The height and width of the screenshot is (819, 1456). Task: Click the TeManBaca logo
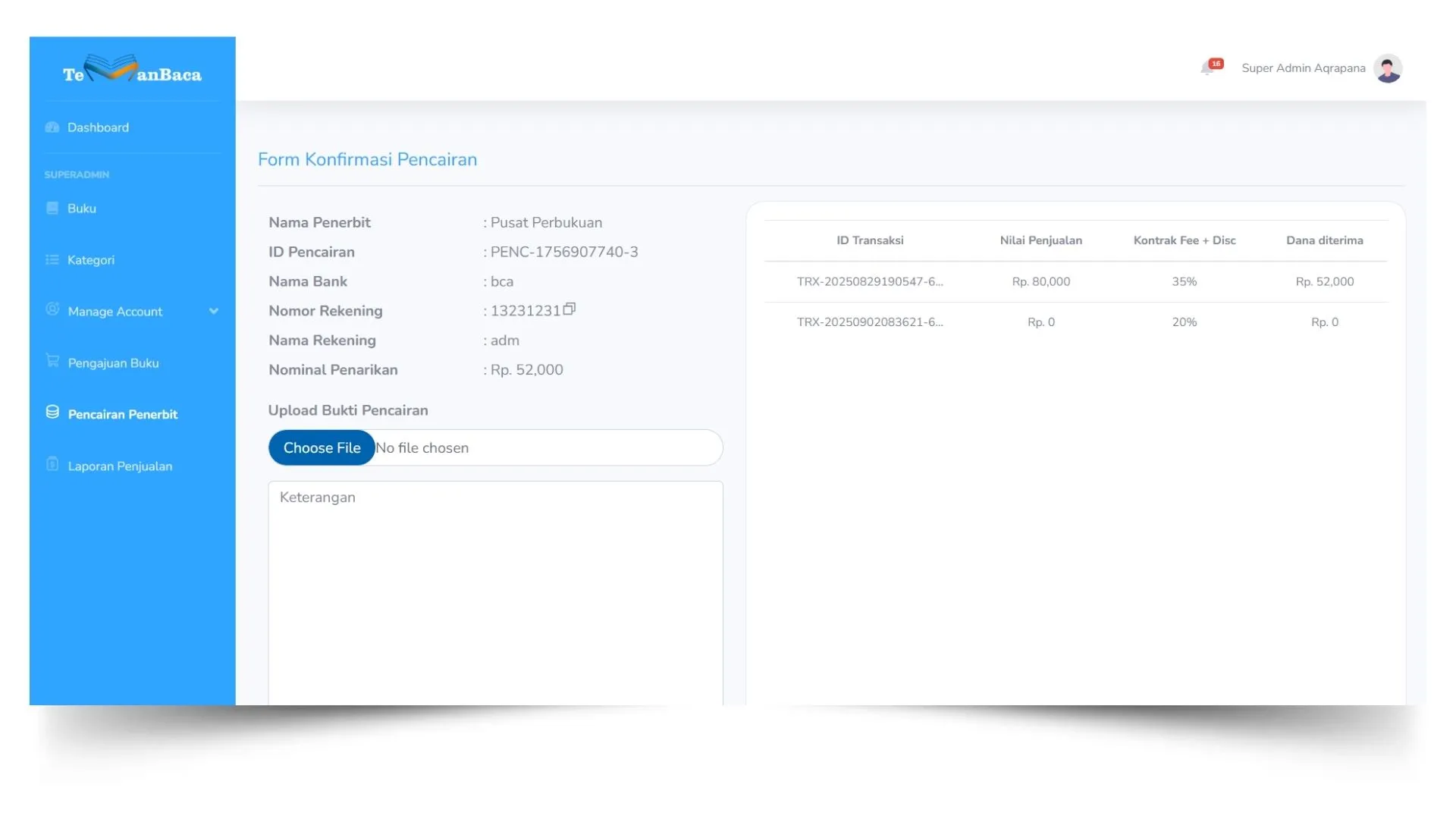pos(132,71)
